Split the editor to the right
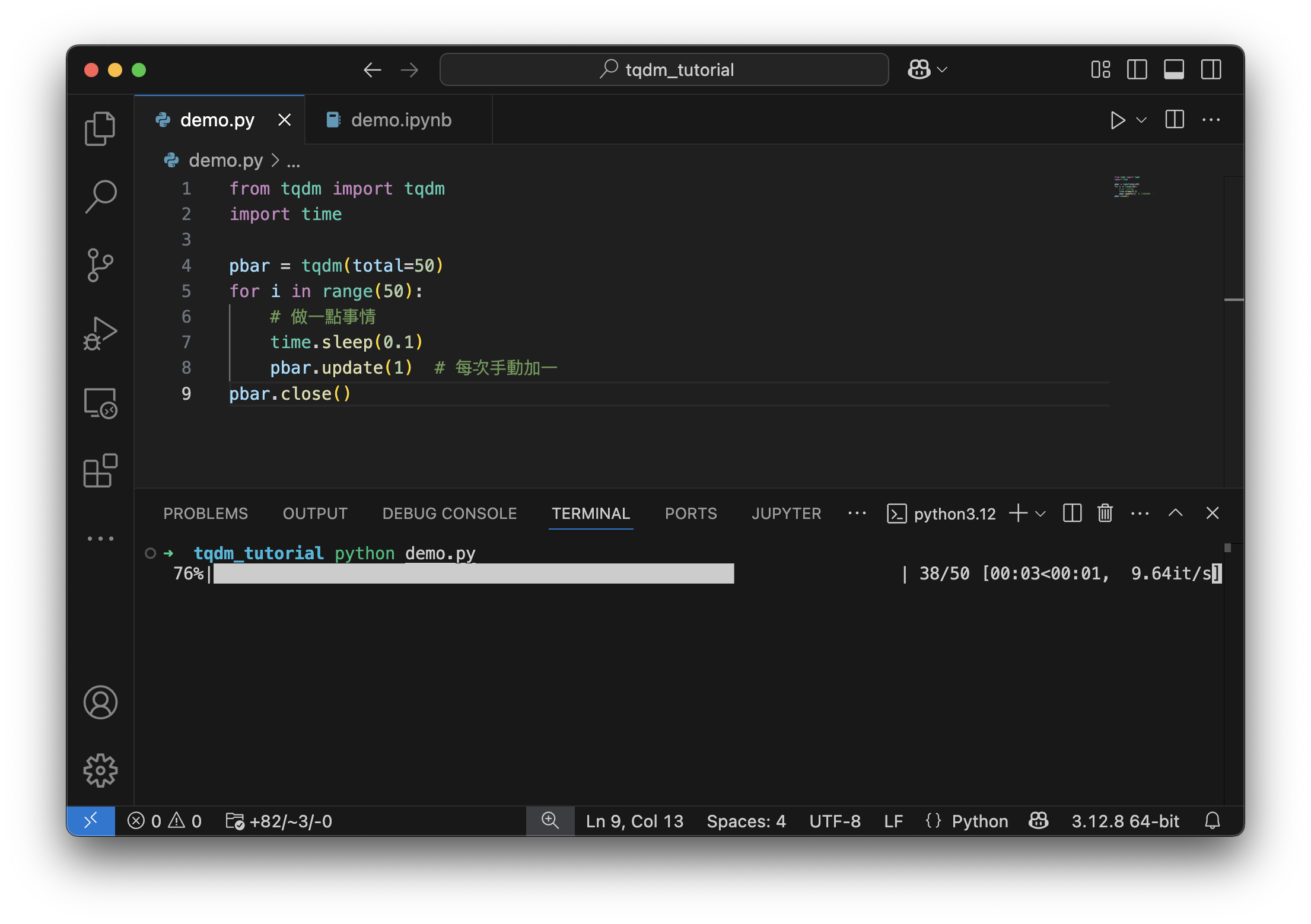 click(x=1175, y=120)
